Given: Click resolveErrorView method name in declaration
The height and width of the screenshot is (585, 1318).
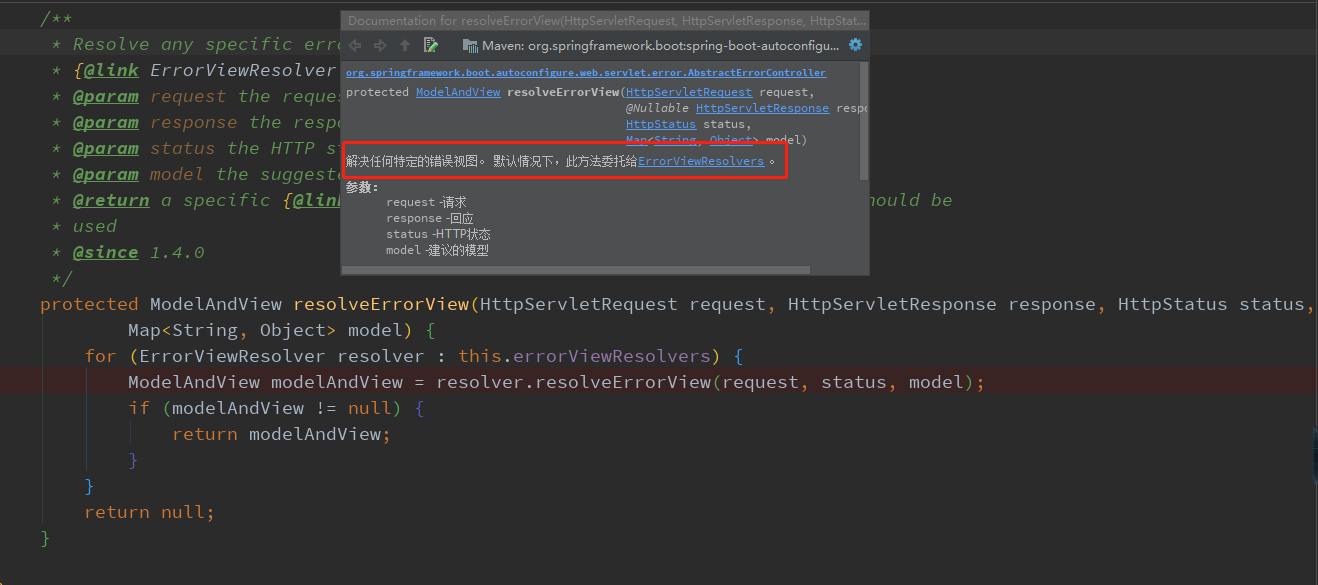Looking at the screenshot, I should [381, 304].
